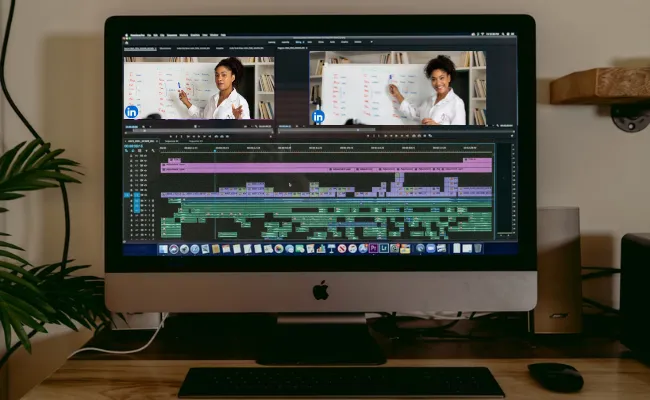The width and height of the screenshot is (650, 400).
Task: Click the Source monitor video preview
Action: point(199,88)
